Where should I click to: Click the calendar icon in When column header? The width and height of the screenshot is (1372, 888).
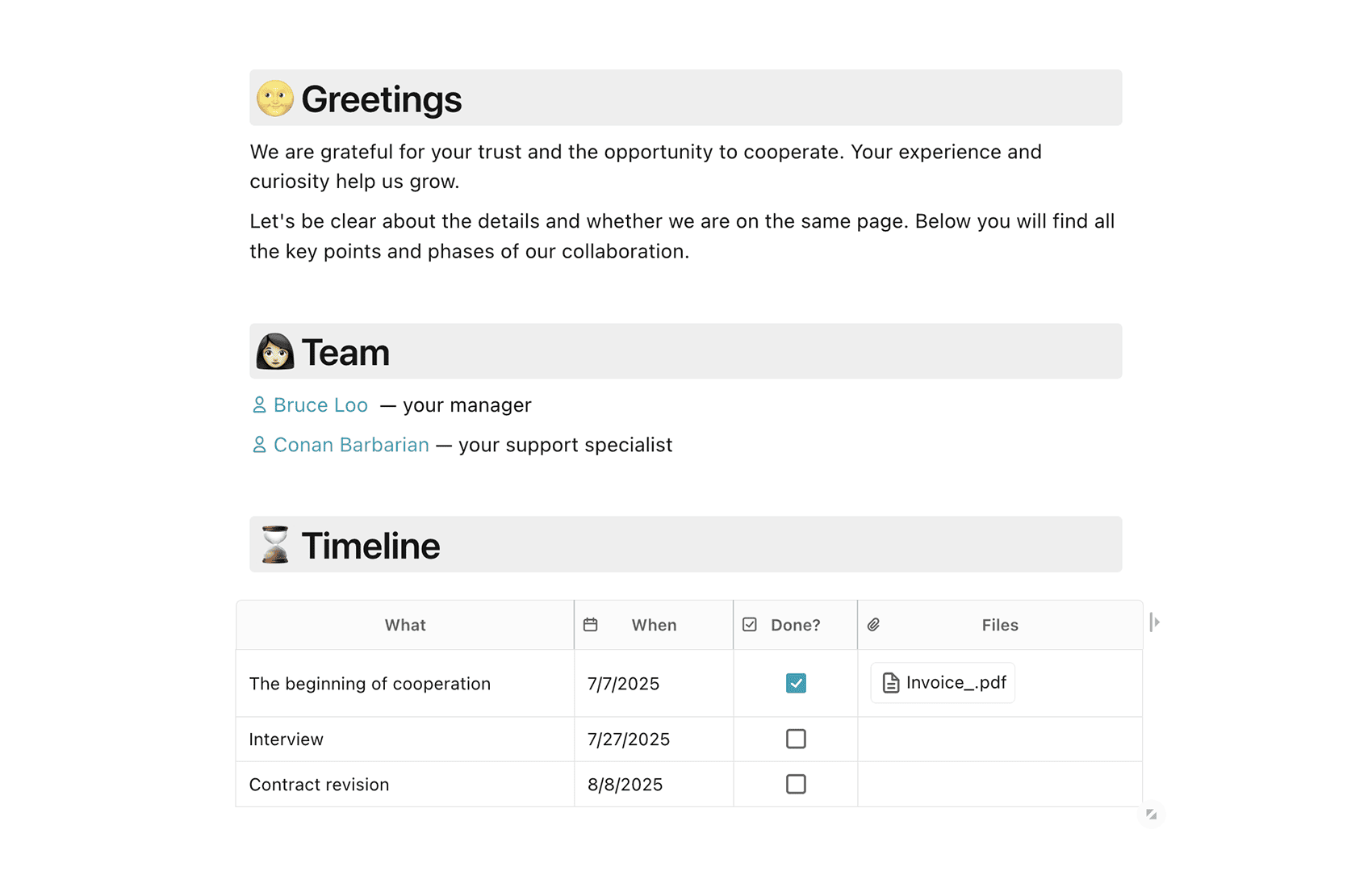tap(591, 625)
